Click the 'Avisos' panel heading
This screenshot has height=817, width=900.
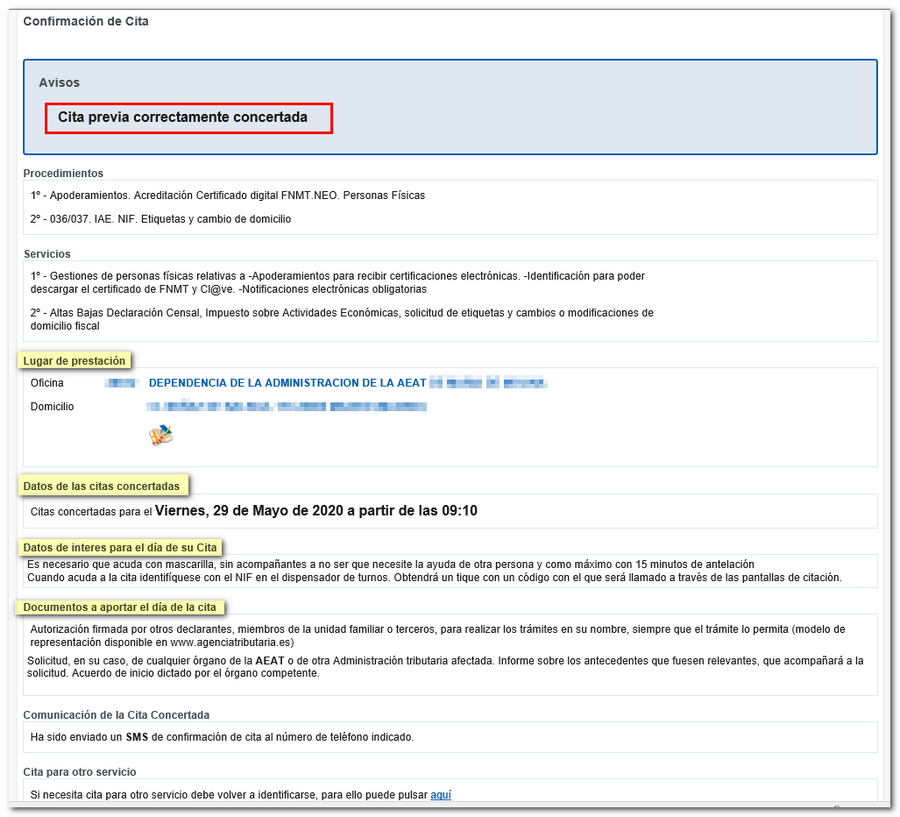59,82
